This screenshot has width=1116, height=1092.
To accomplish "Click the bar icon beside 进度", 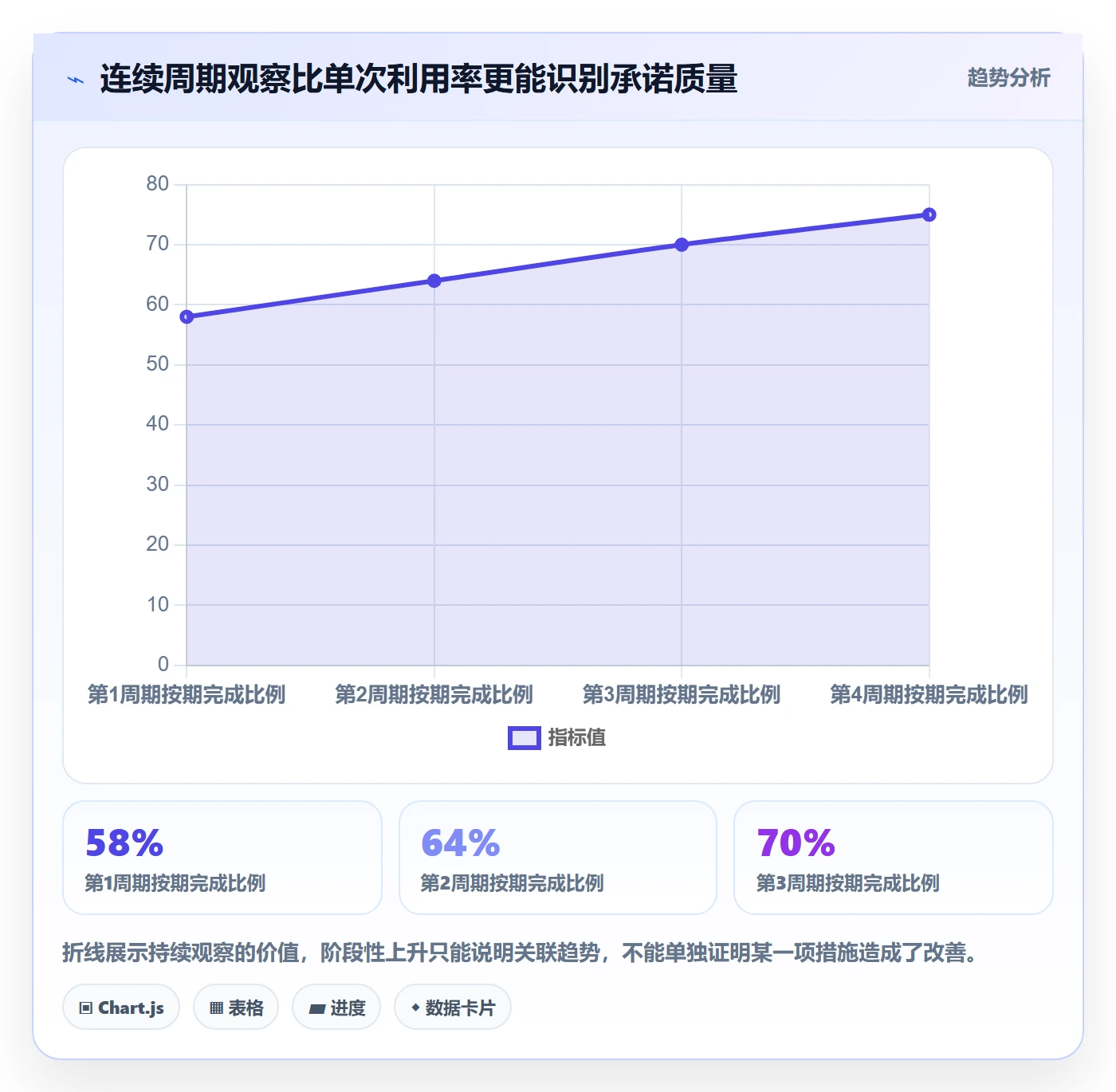I will click(316, 1008).
